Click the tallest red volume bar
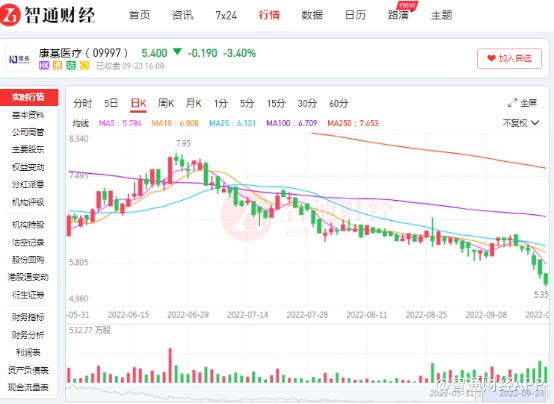Image resolution: width=554 pixels, height=404 pixels. 170,365
